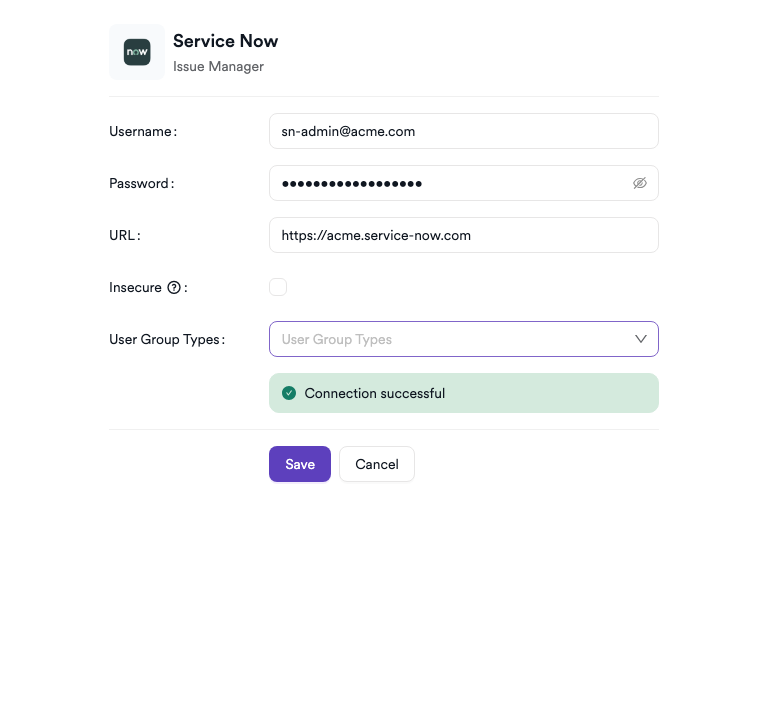Click the Password label text
Screen dimensions: 768x720
coord(140,183)
